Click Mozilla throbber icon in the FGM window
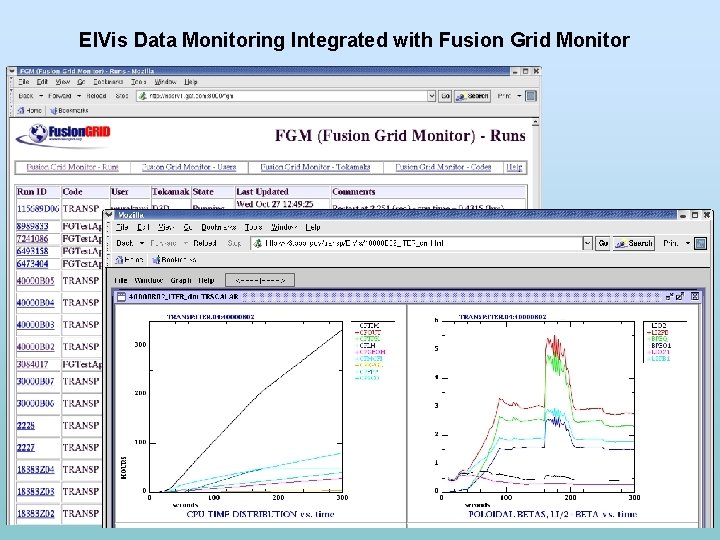Image resolution: width=720 pixels, height=540 pixels. [x=531, y=96]
